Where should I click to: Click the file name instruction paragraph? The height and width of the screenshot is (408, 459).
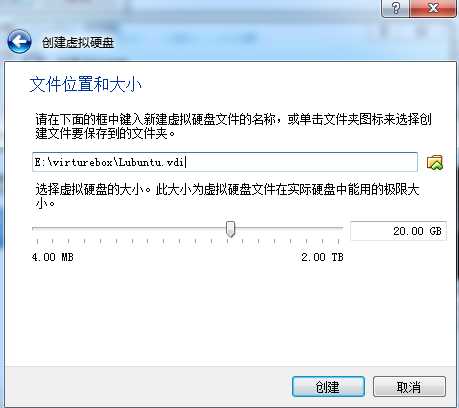tap(233, 126)
